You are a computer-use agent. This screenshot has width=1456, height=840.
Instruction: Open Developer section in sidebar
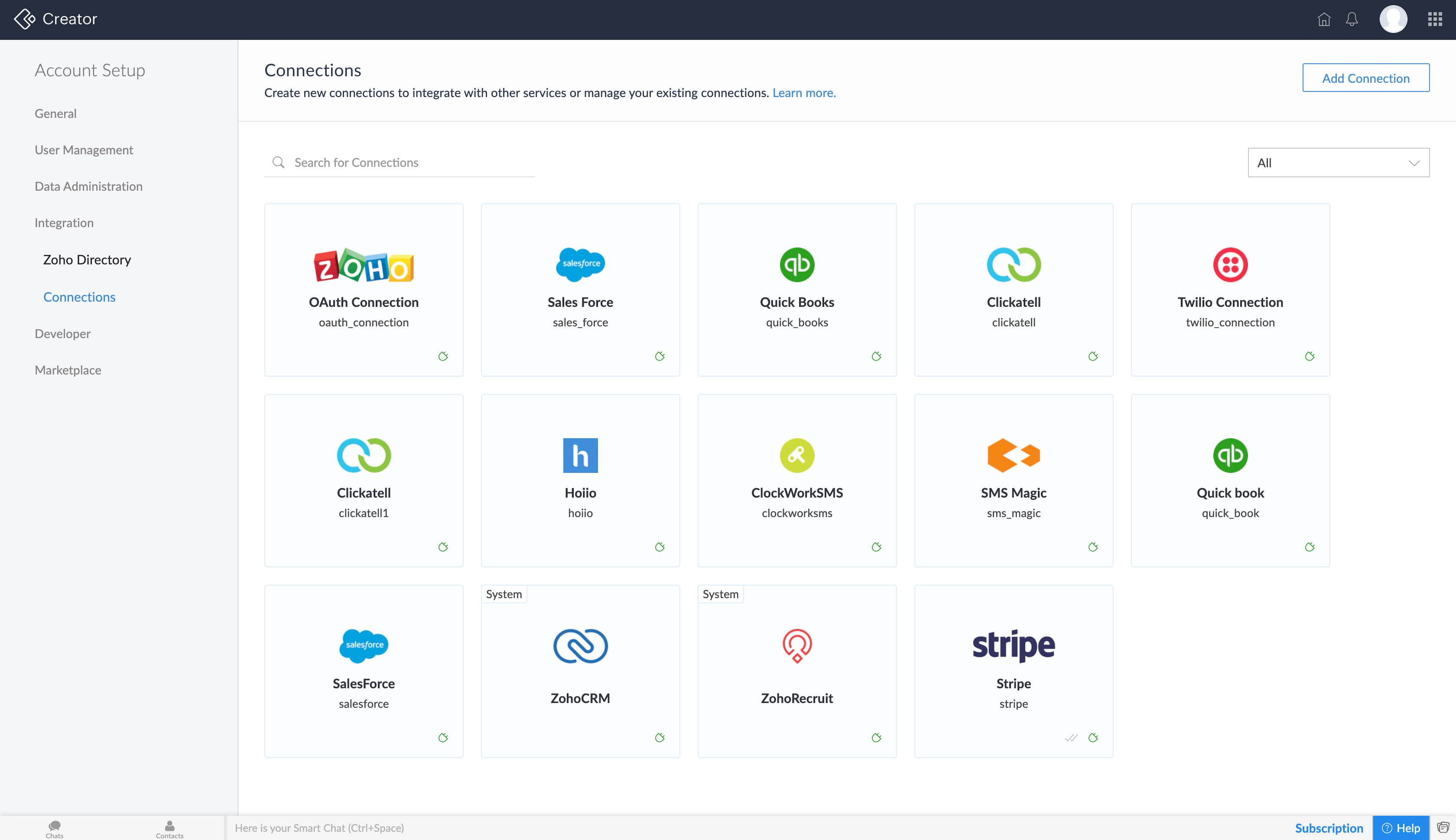point(62,333)
